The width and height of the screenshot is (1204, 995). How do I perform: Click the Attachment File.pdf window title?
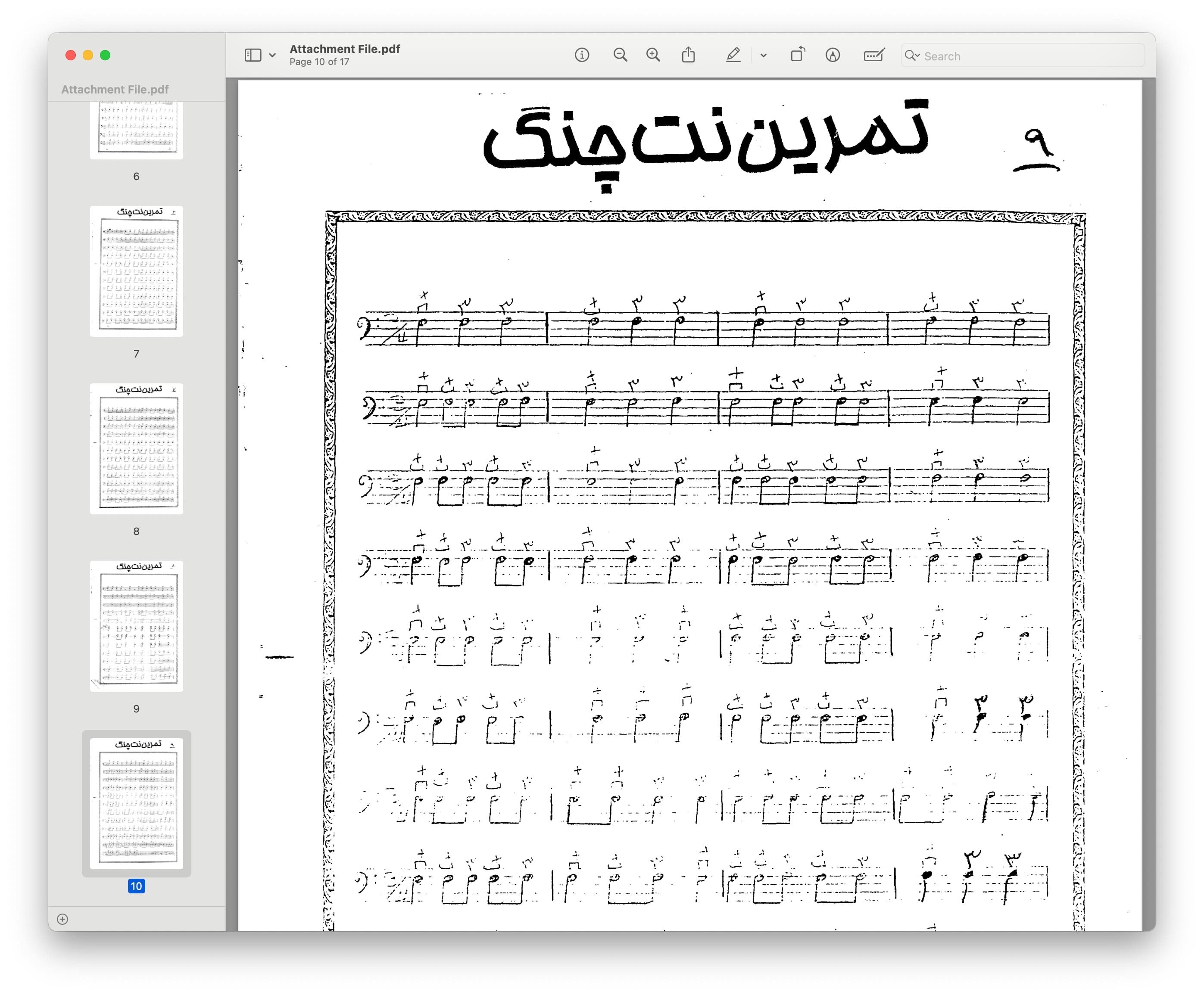tap(345, 49)
